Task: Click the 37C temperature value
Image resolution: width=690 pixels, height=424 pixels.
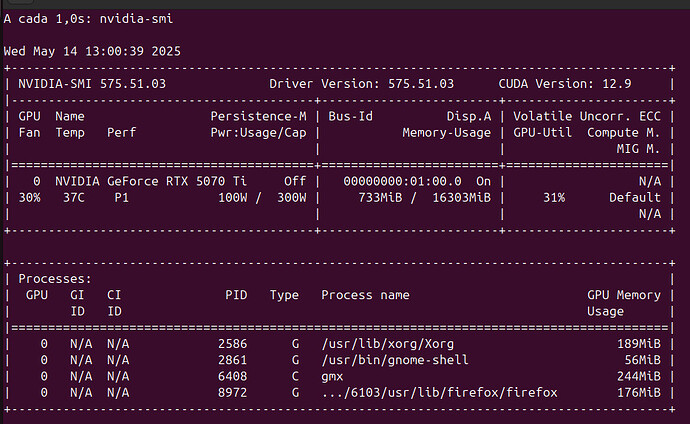Action: click(x=69, y=197)
